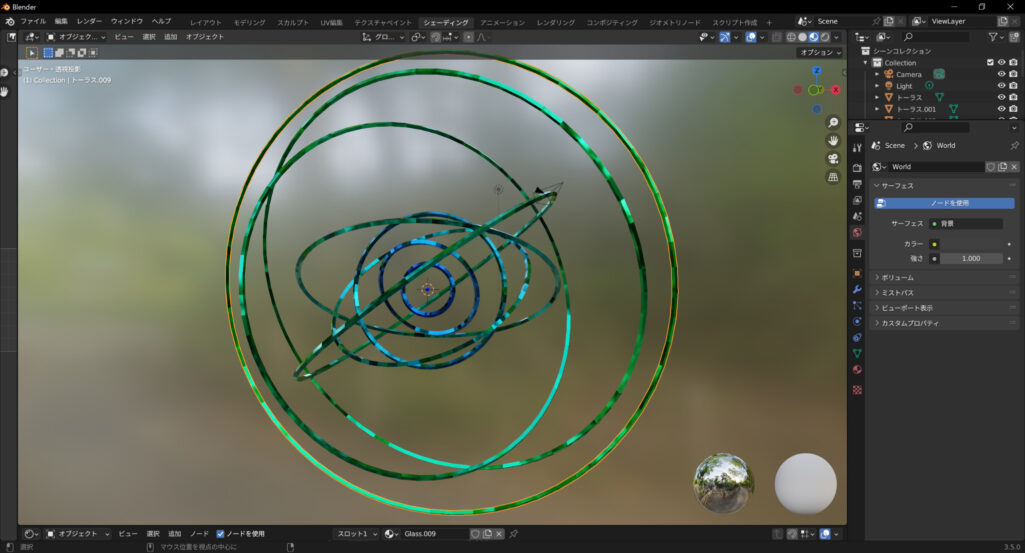Click the ノードを使用 button in World surface
The height and width of the screenshot is (553, 1025).
[x=945, y=203]
